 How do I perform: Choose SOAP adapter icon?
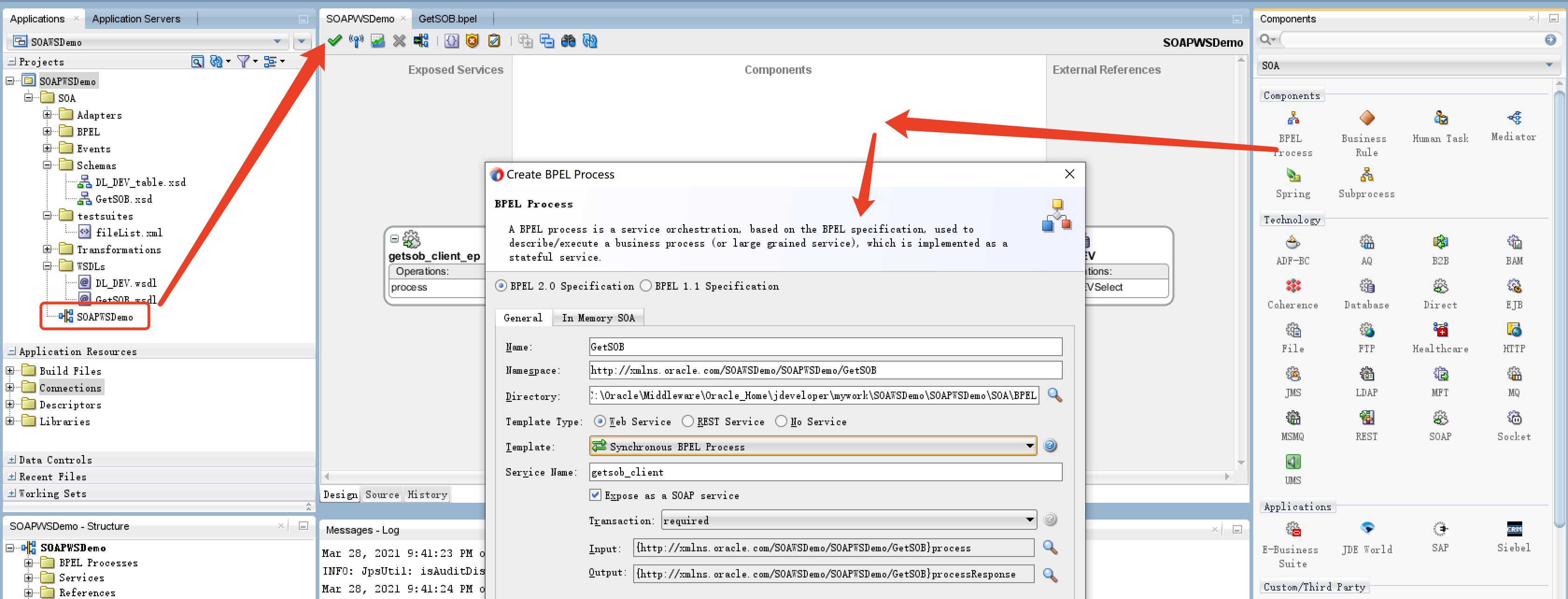click(x=1440, y=418)
